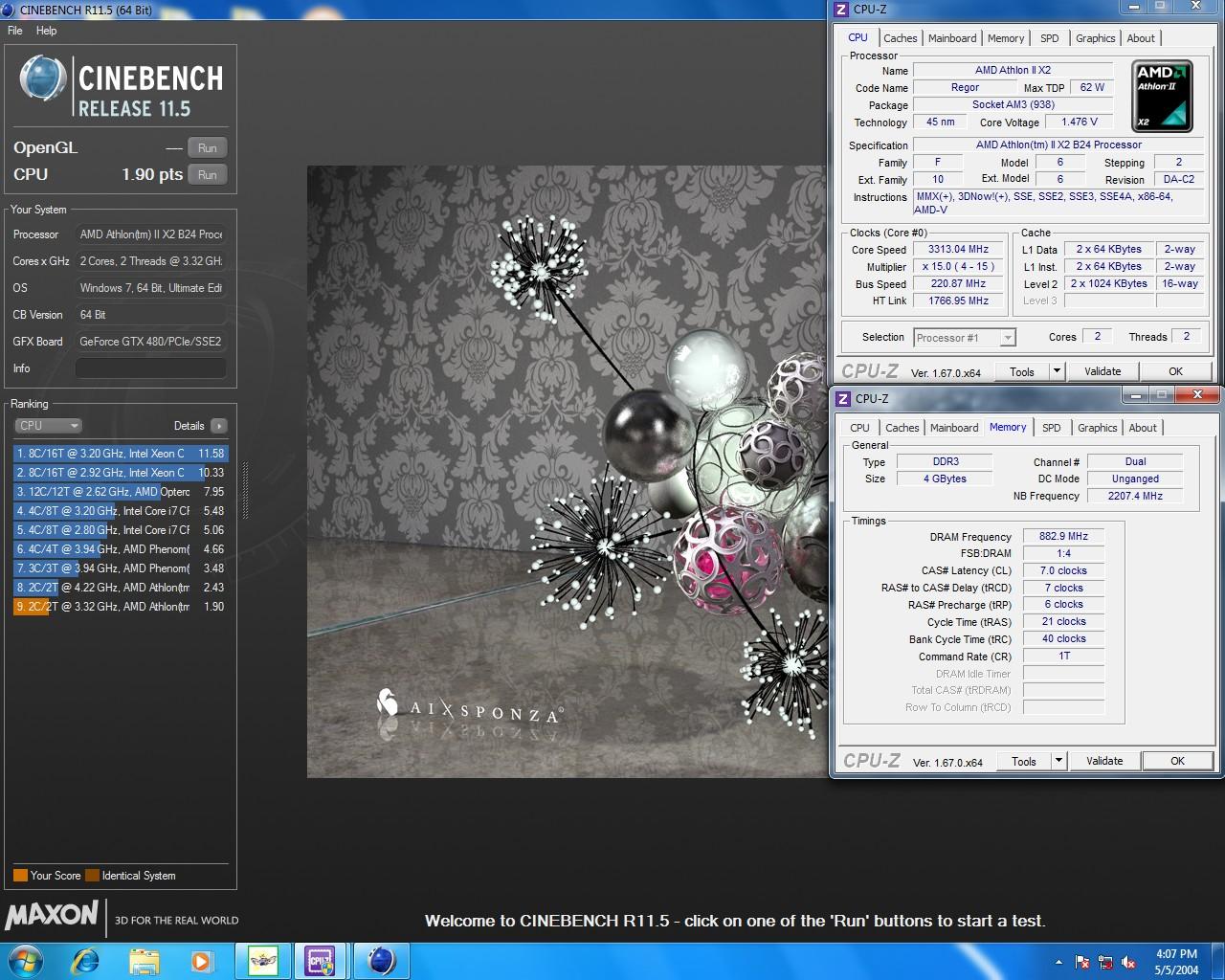Click the Info text field
Viewport: 1225px width, 980px height.
click(151, 368)
